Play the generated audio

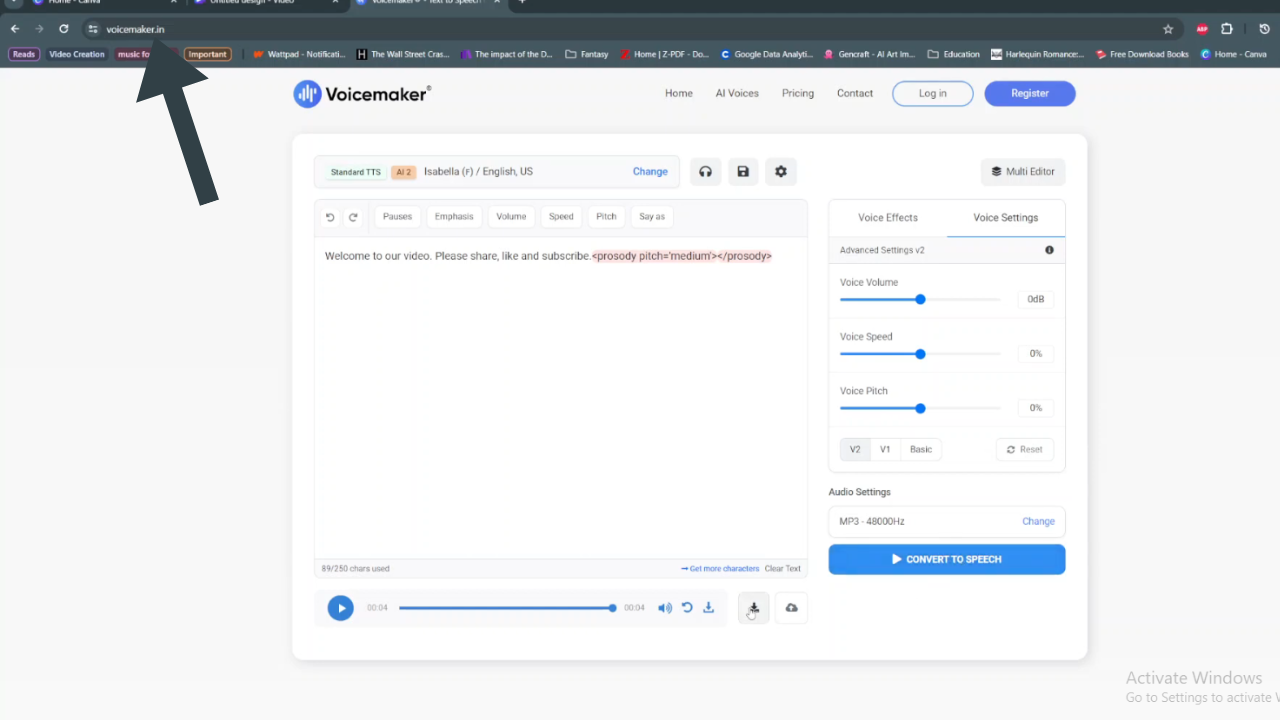coord(341,608)
